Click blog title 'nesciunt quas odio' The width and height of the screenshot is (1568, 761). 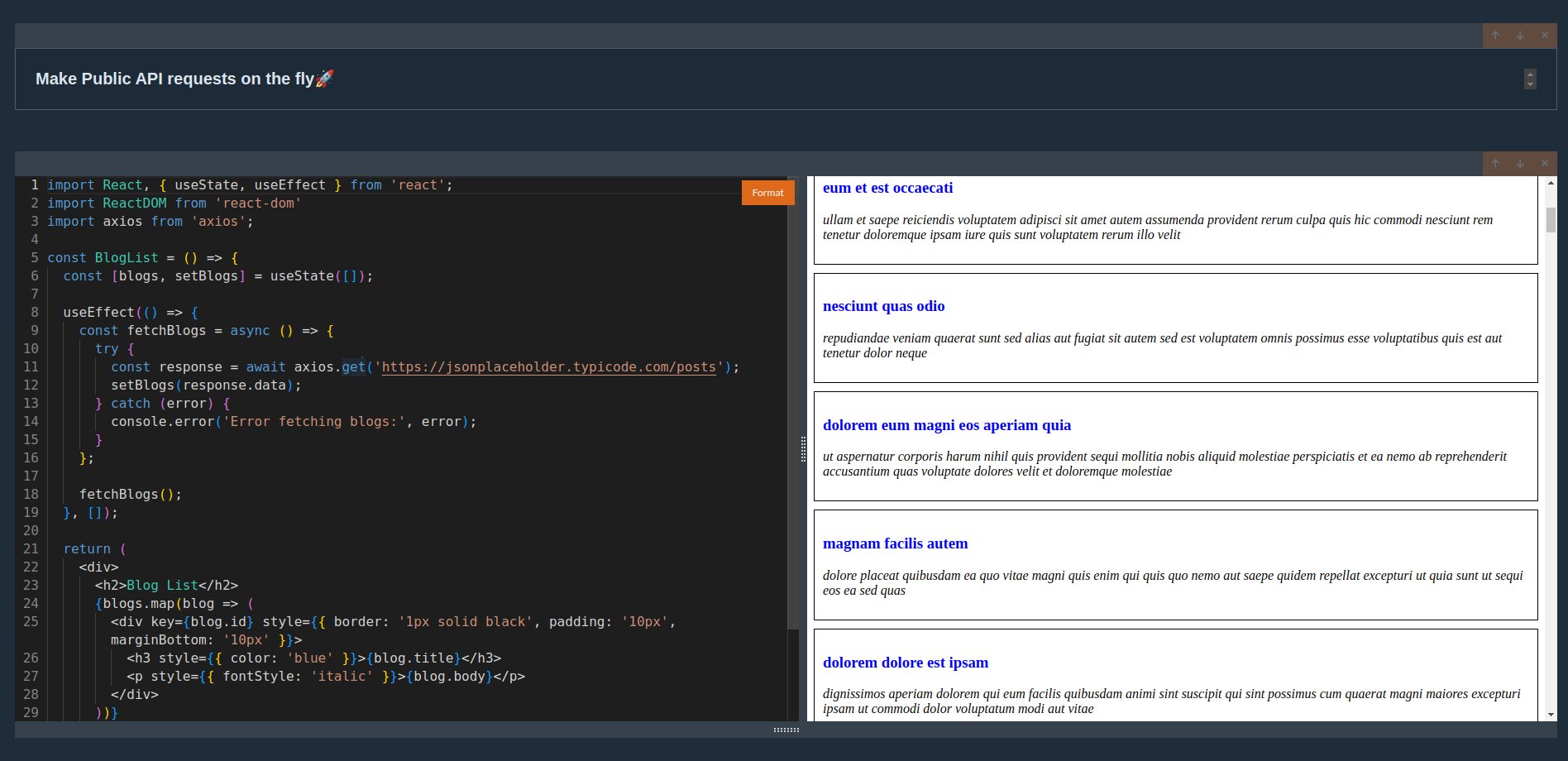point(883,306)
